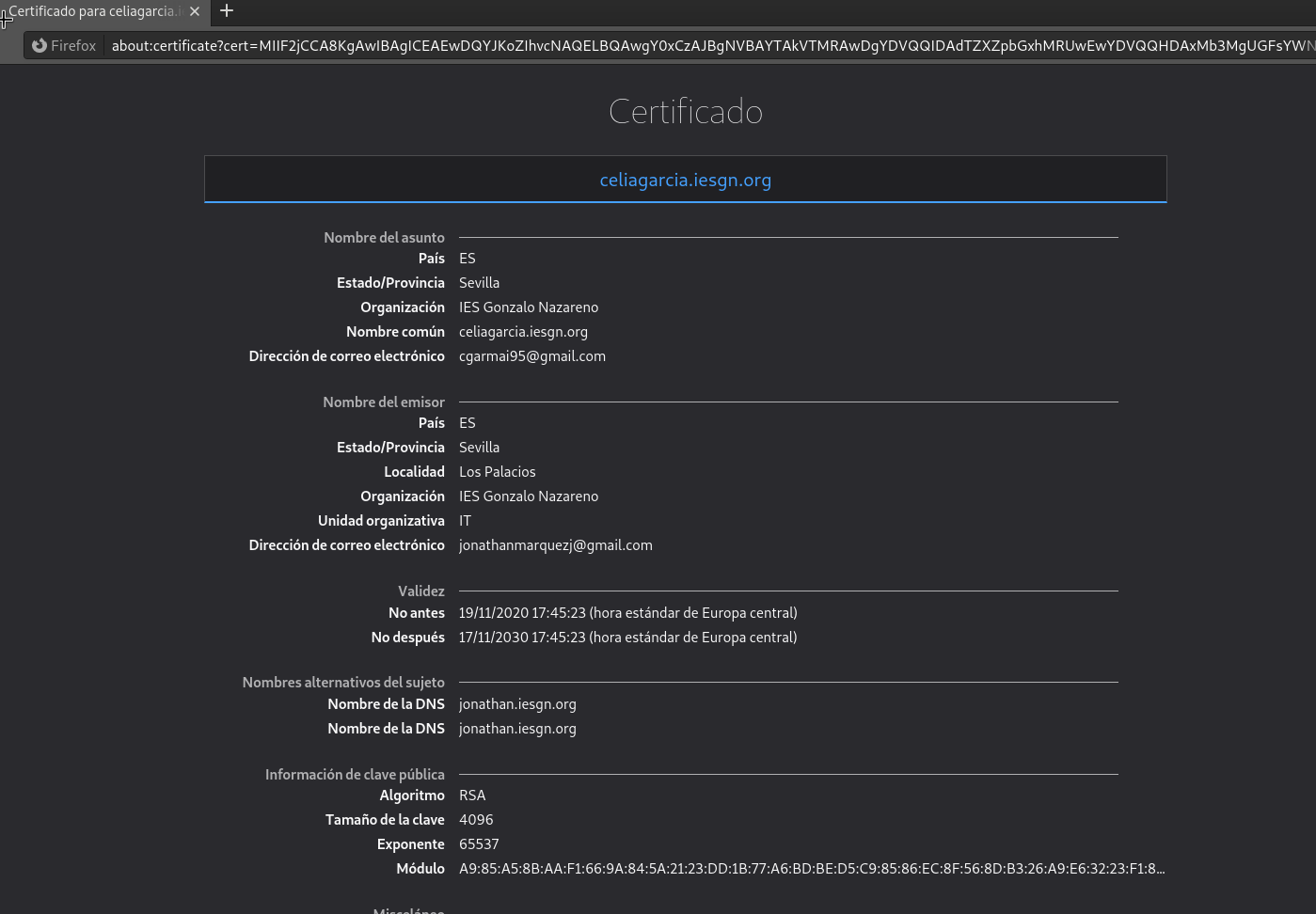
Task: Select the celiagarcia.iesgn.org certificate tab
Action: [x=685, y=180]
